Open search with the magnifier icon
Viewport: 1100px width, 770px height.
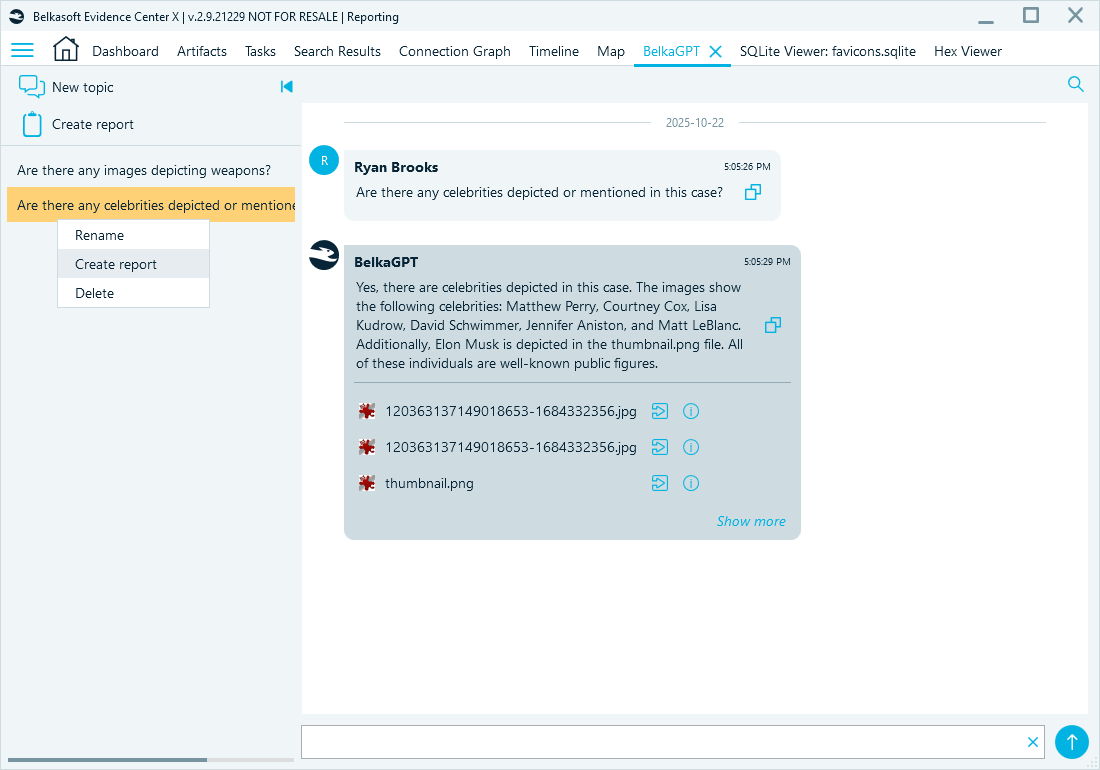pyautogui.click(x=1075, y=84)
